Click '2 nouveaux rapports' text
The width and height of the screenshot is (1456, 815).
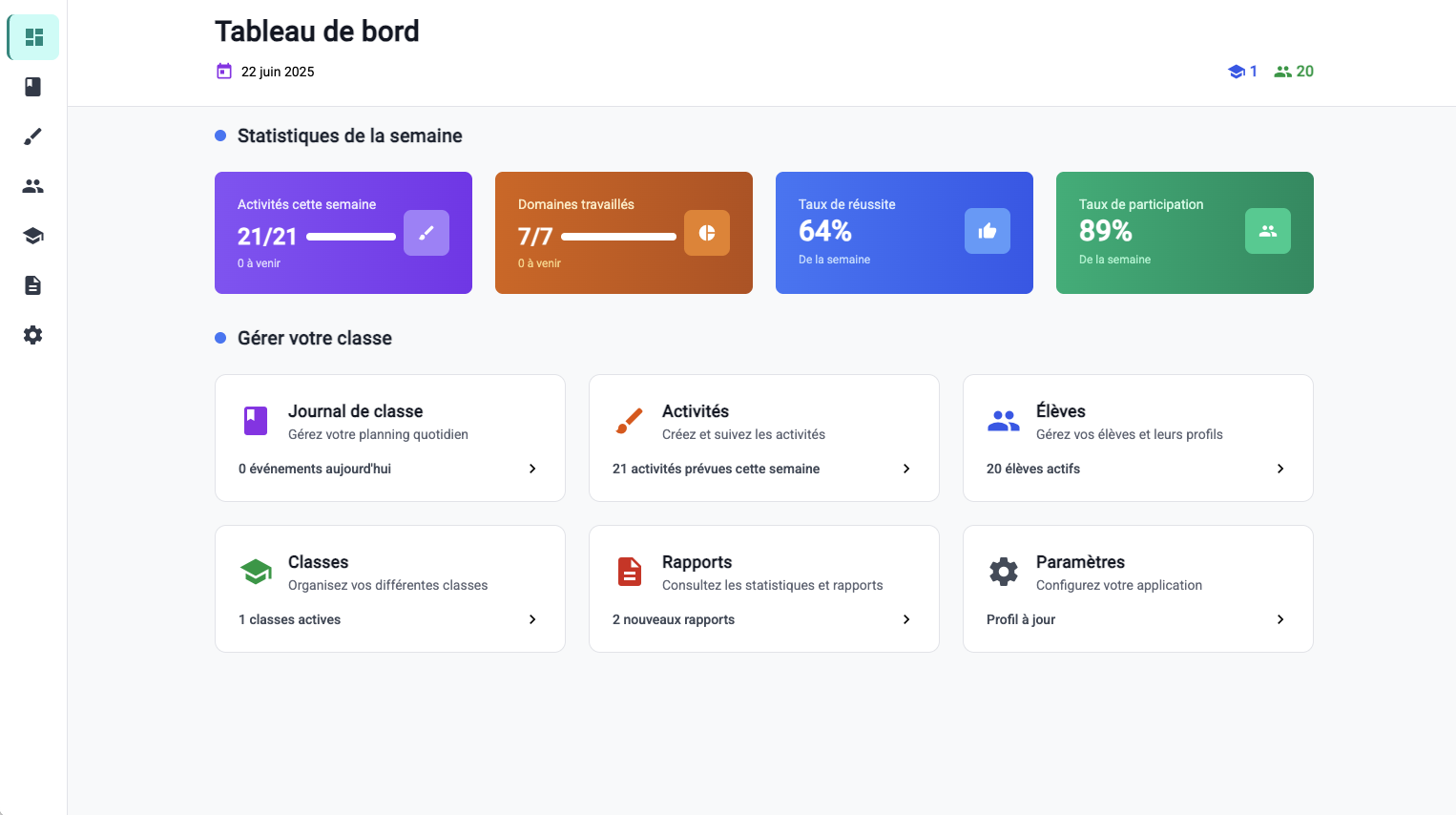click(x=674, y=619)
